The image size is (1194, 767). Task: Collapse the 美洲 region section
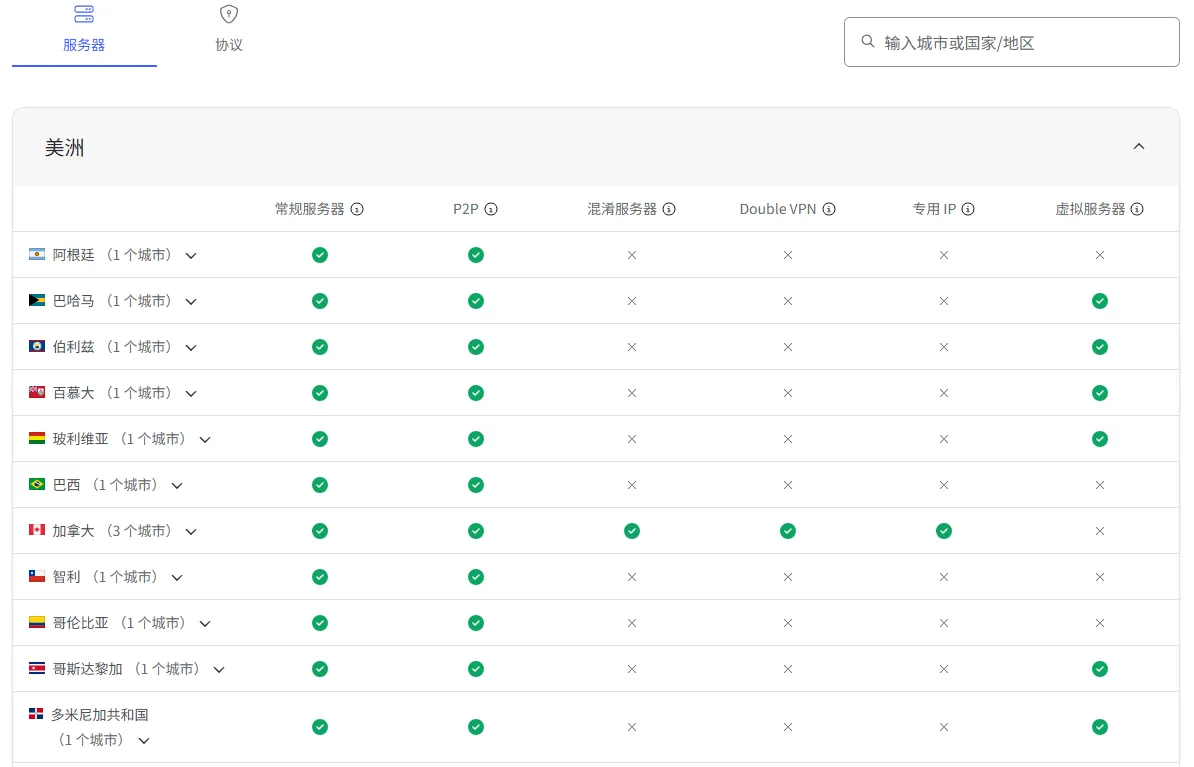click(x=1138, y=147)
